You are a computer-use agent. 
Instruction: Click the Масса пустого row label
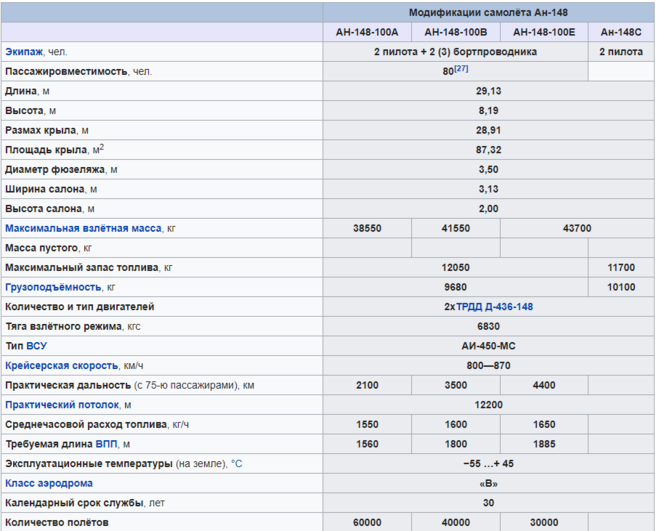click(41, 248)
